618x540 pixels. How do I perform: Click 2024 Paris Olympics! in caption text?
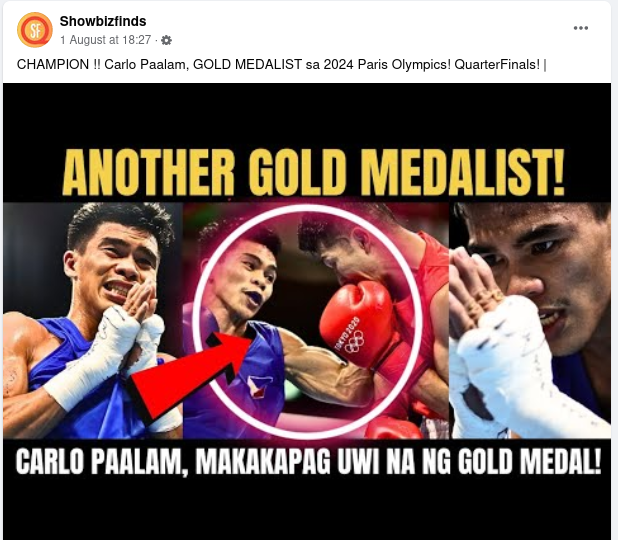387,64
